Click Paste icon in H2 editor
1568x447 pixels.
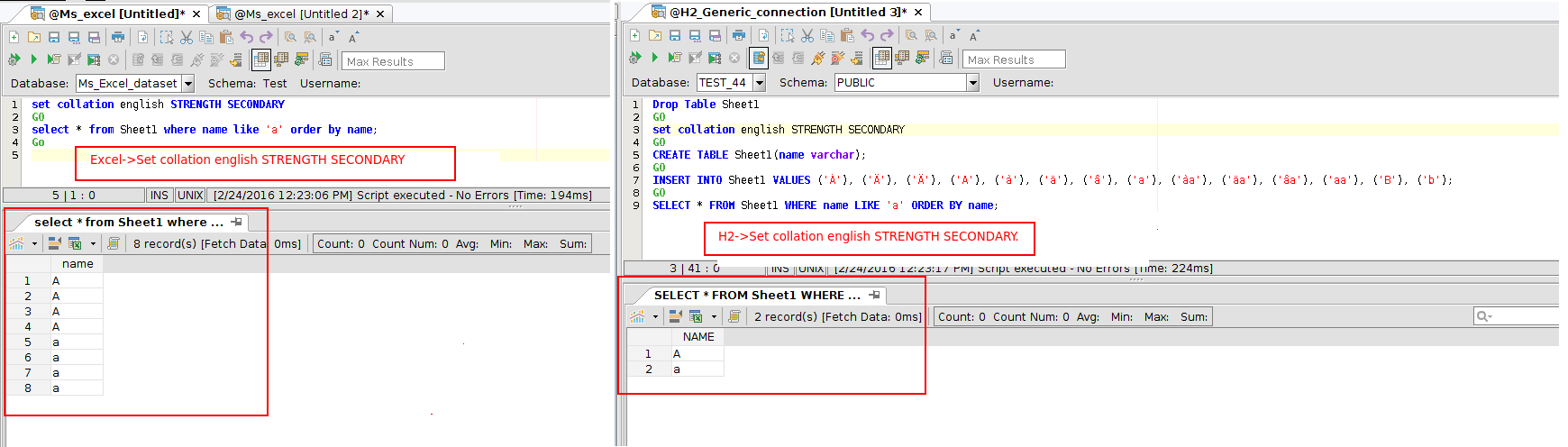(x=847, y=36)
